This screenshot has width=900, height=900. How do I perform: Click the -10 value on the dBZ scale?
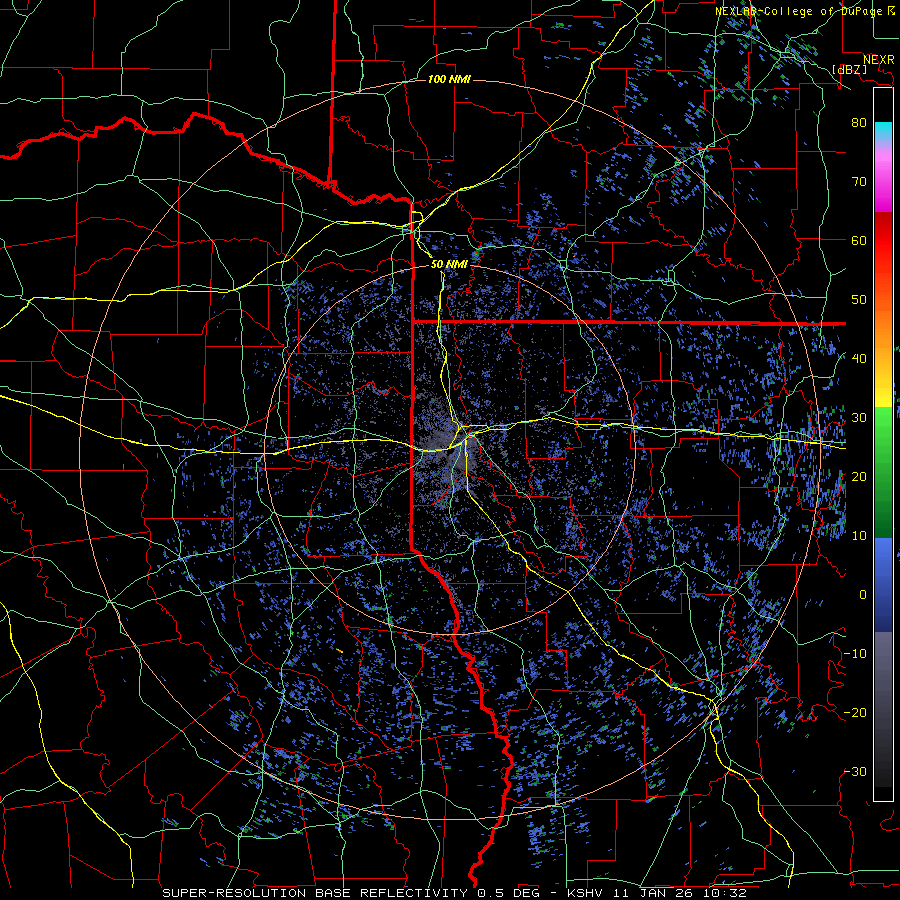(x=855, y=653)
